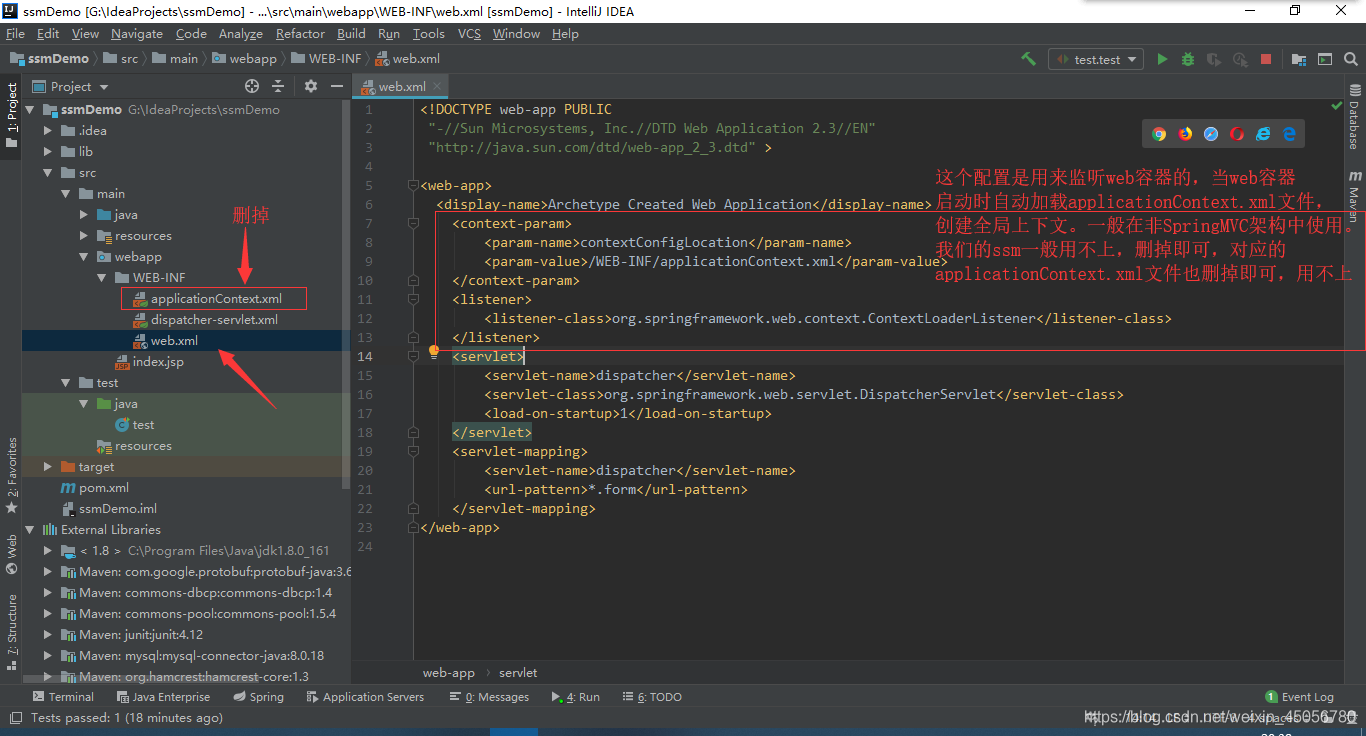Viewport: 1366px width, 736px height.
Task: Collapse the WEB-INF folder
Action: tap(102, 278)
